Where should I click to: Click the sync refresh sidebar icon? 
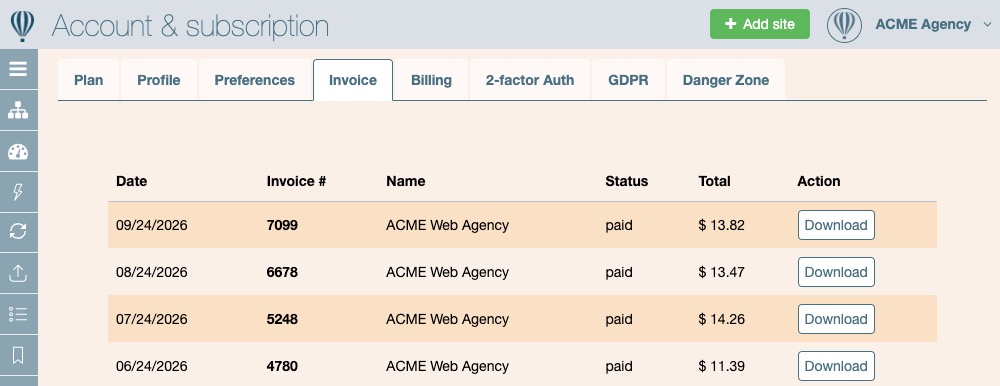18,232
